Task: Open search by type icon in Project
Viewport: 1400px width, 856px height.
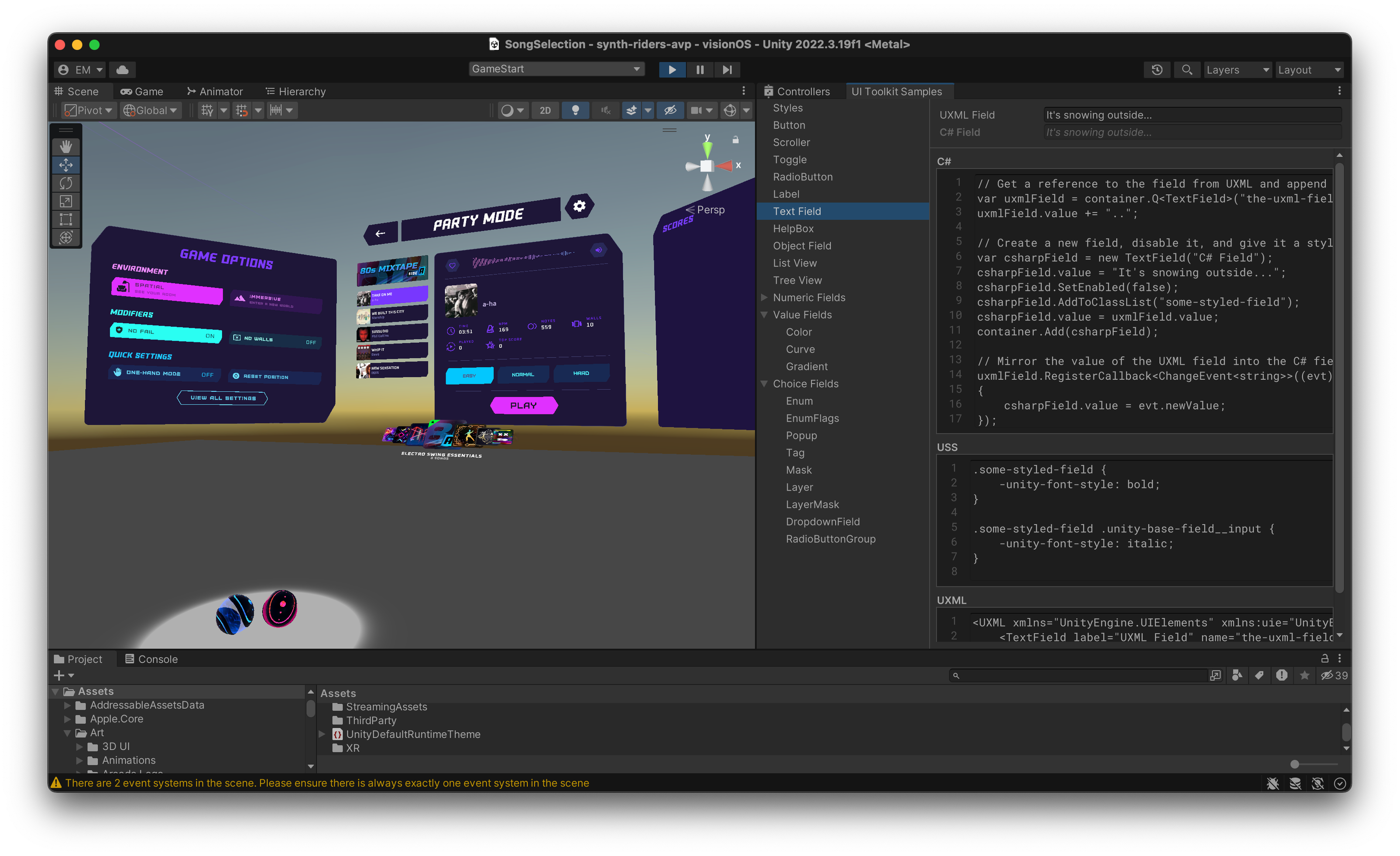Action: click(1237, 675)
